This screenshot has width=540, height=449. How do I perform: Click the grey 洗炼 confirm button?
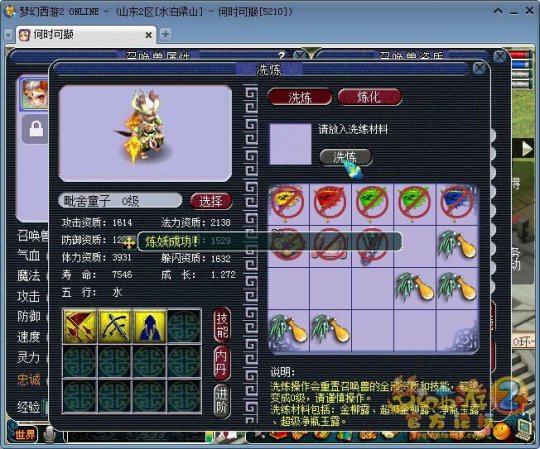[345, 157]
